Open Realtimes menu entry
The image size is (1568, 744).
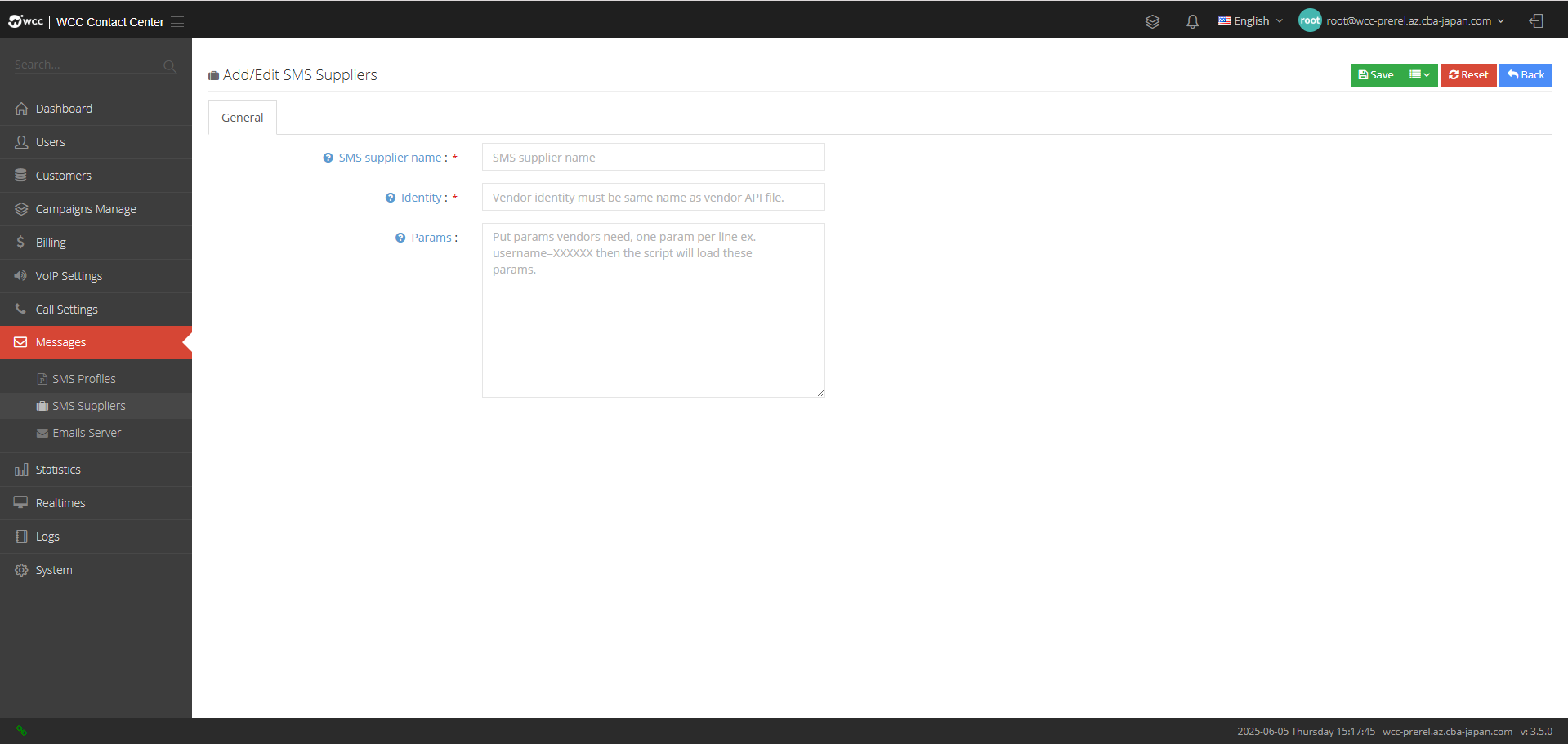(x=96, y=503)
